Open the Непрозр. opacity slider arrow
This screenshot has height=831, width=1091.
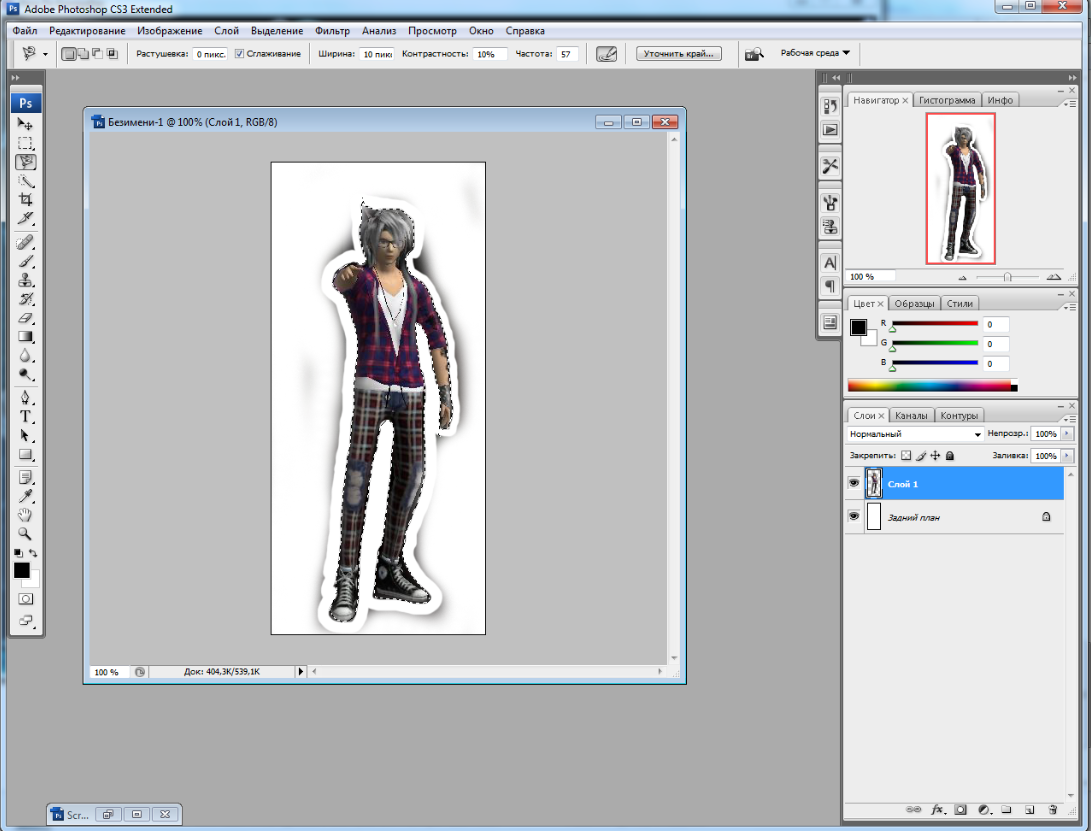point(1067,435)
